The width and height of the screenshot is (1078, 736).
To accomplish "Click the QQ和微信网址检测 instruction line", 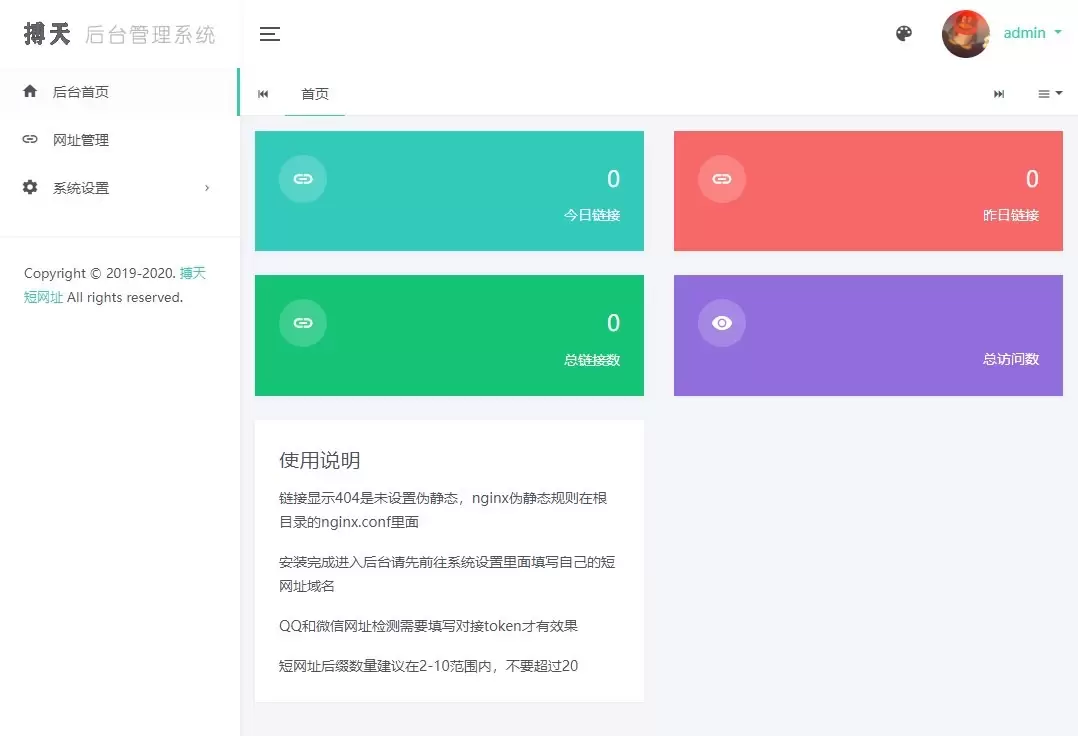I will (x=428, y=626).
